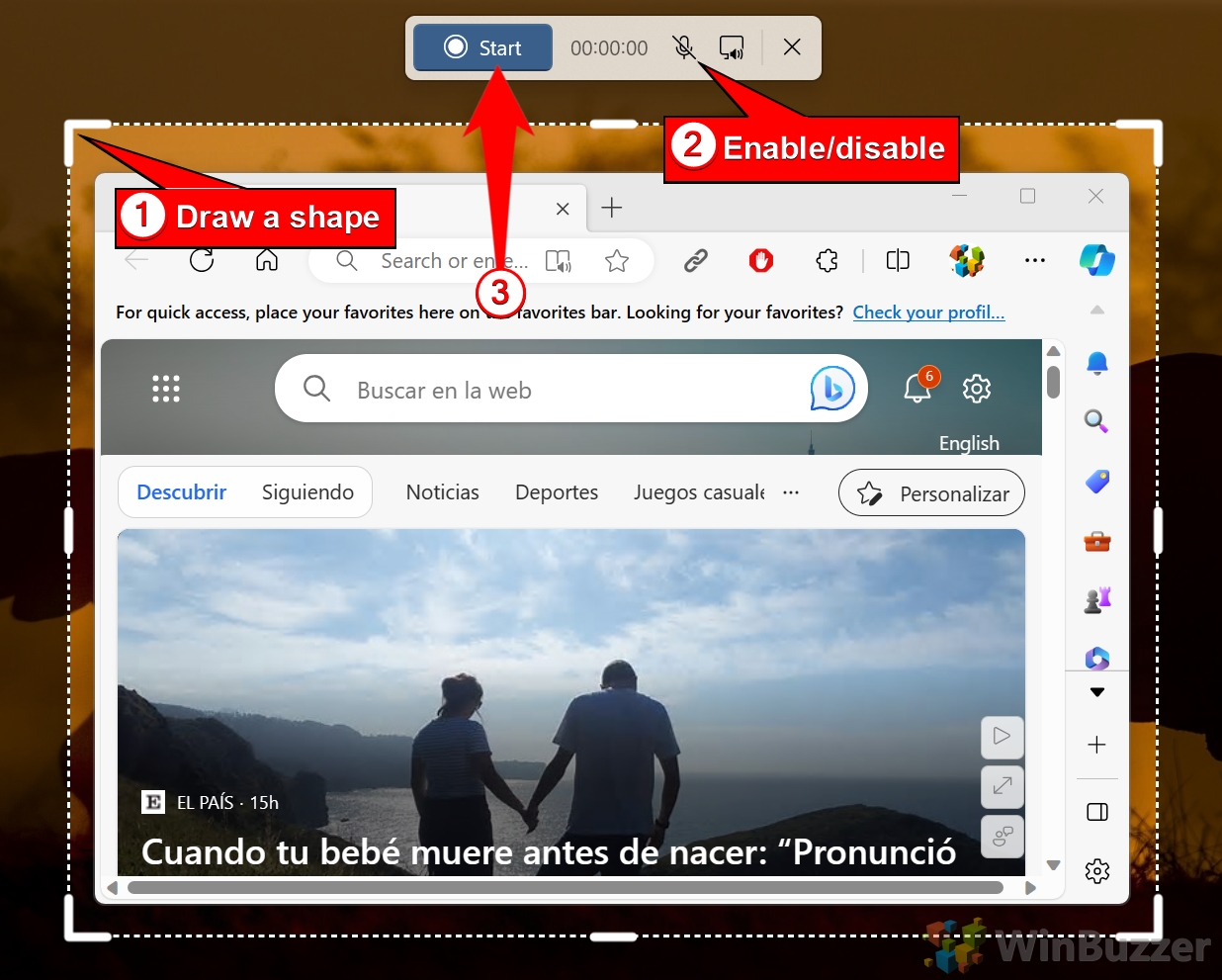
Task: Select the Siguiendo tab
Action: (307, 491)
